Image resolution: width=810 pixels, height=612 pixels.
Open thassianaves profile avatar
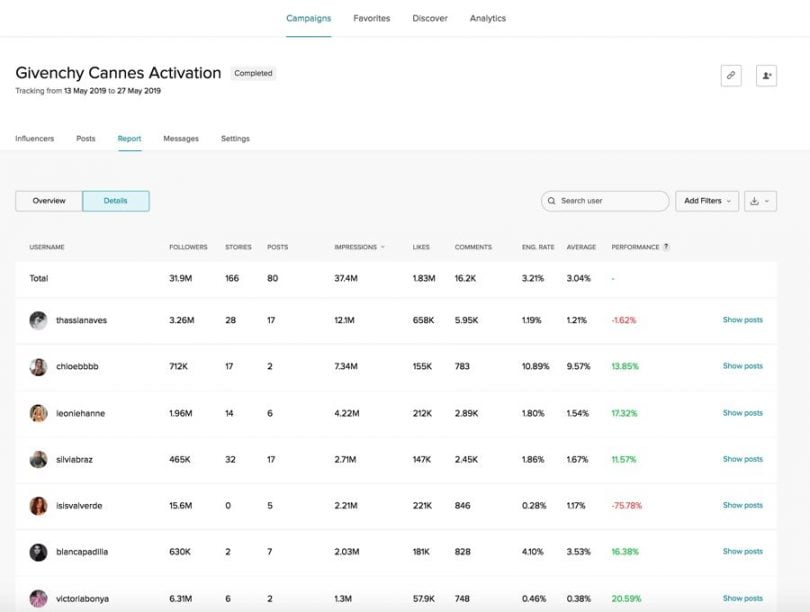pyautogui.click(x=38, y=320)
